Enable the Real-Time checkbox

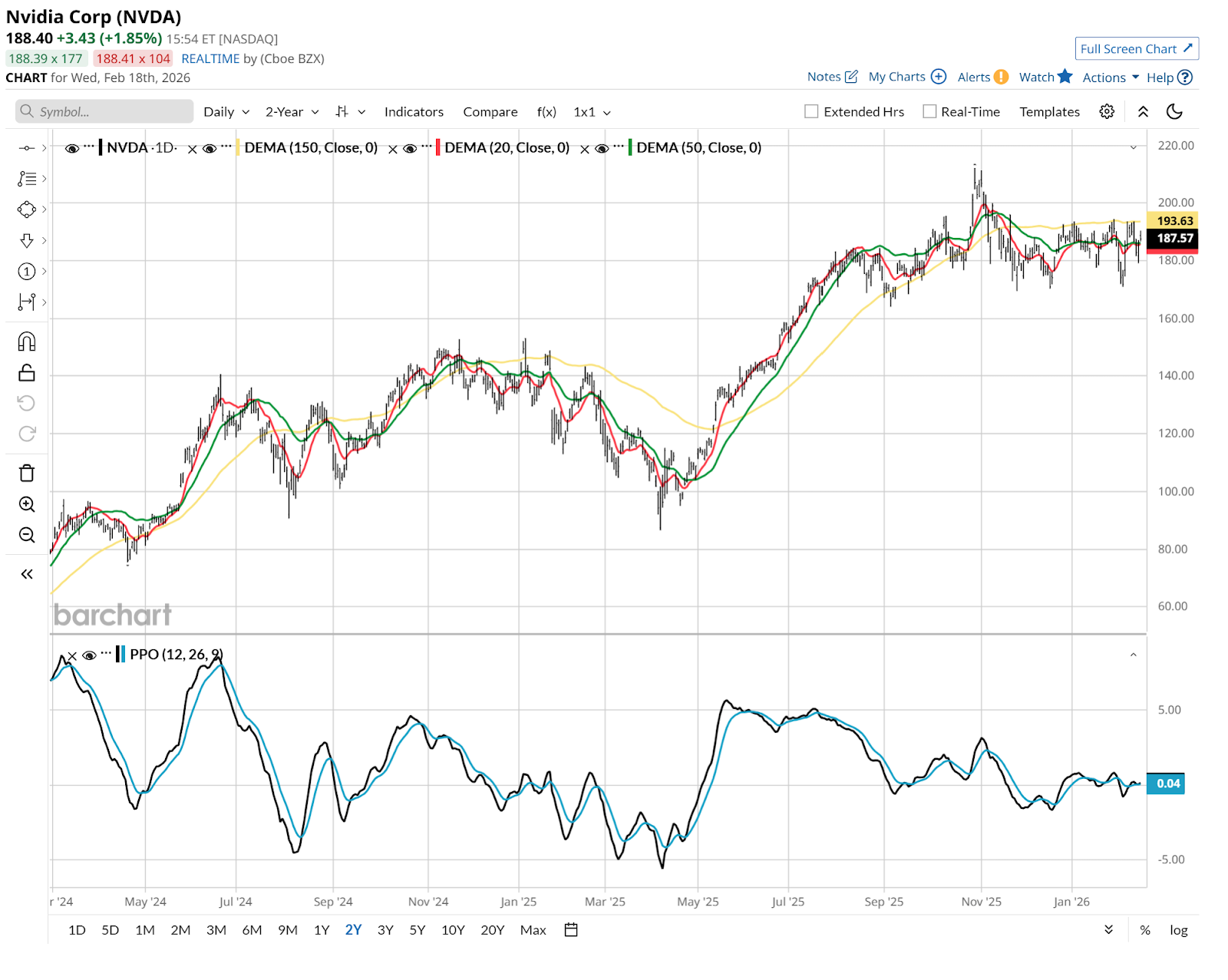[929, 112]
